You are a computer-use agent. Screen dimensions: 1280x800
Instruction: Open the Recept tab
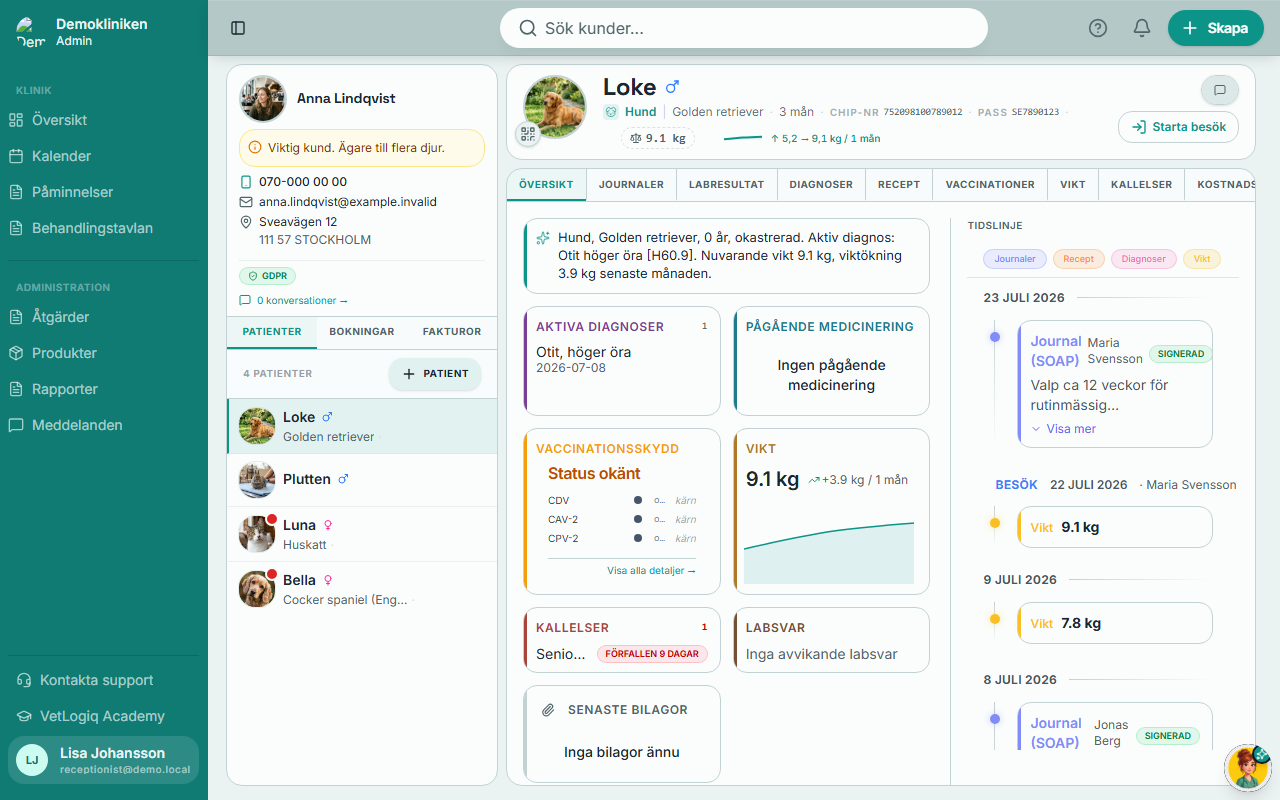(899, 185)
